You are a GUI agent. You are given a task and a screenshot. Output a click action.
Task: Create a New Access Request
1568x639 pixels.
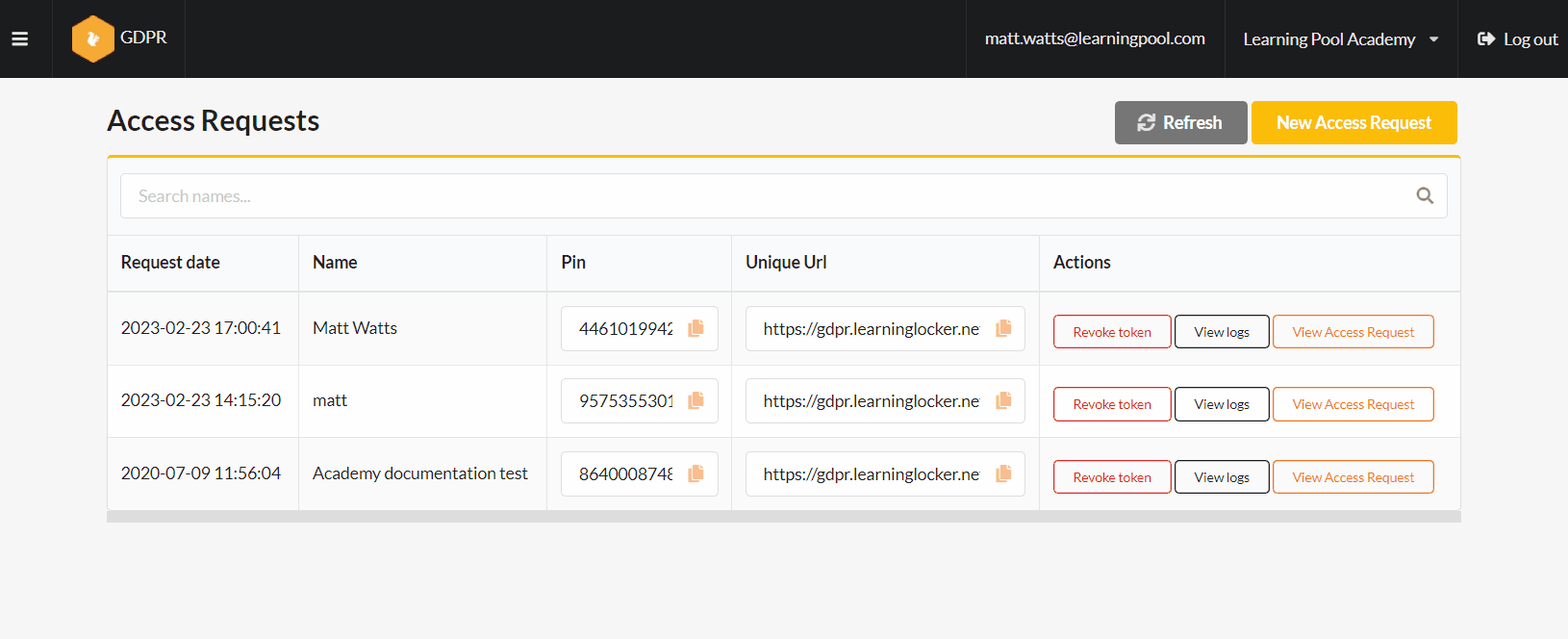tap(1353, 123)
